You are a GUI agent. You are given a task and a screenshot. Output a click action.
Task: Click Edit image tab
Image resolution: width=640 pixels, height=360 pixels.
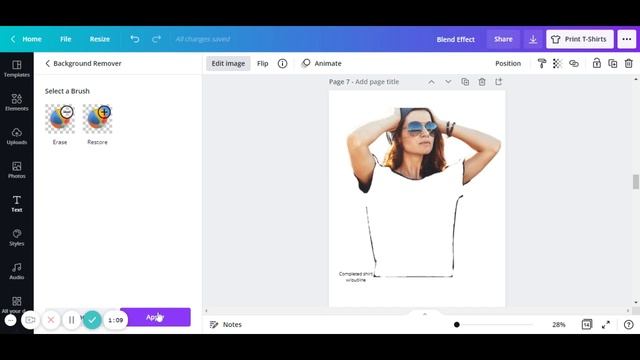point(228,63)
